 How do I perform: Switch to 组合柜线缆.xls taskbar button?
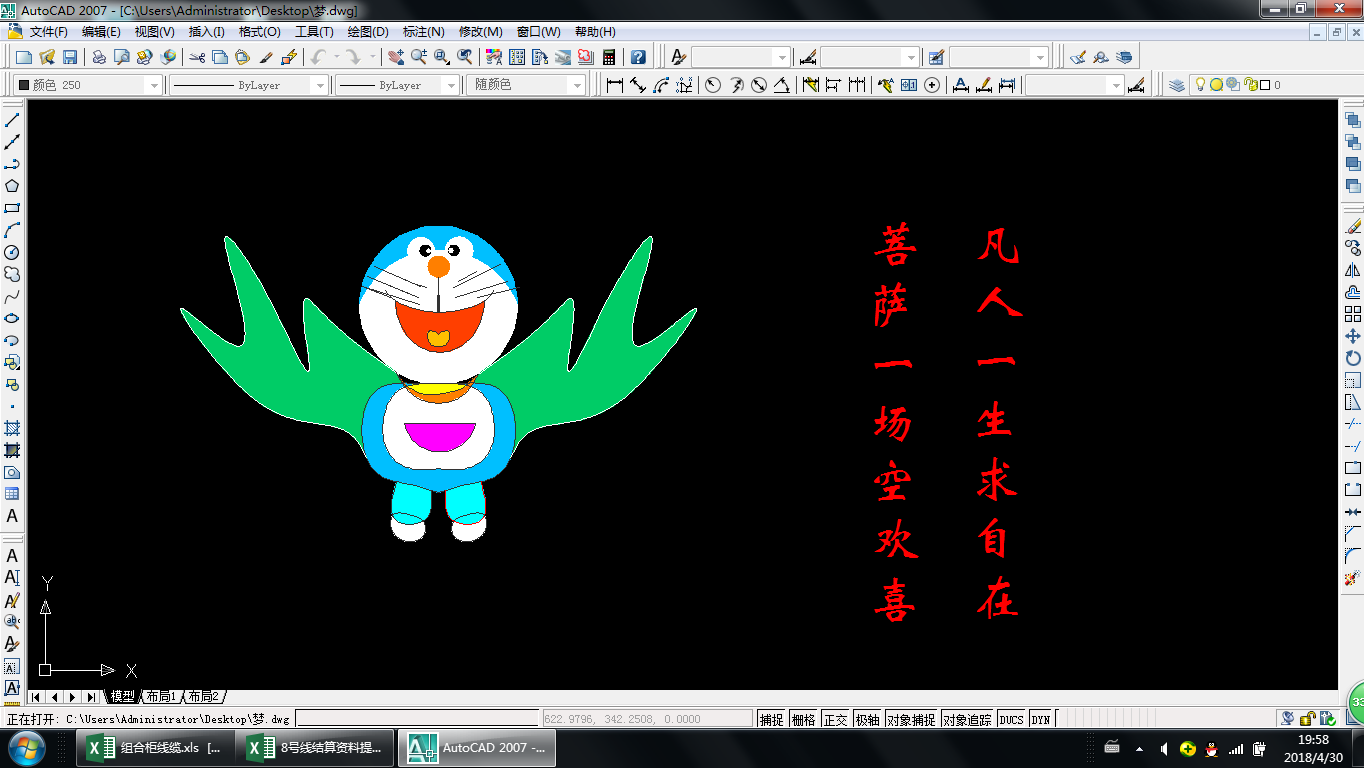pyautogui.click(x=156, y=748)
